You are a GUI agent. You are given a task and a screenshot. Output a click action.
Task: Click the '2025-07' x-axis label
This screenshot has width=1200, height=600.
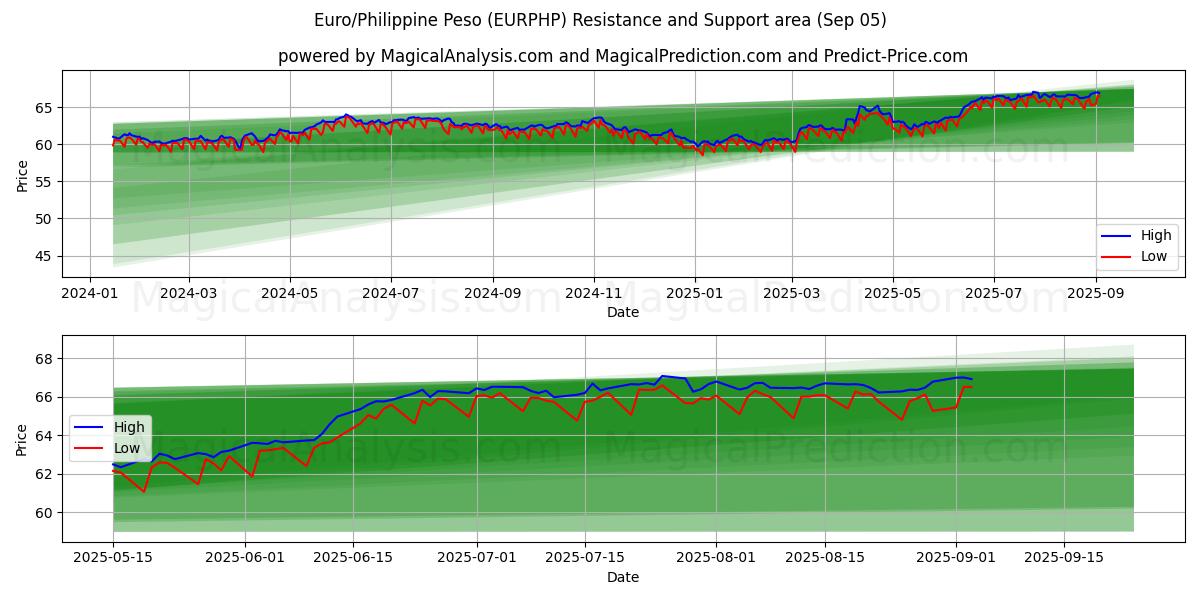tap(994, 293)
